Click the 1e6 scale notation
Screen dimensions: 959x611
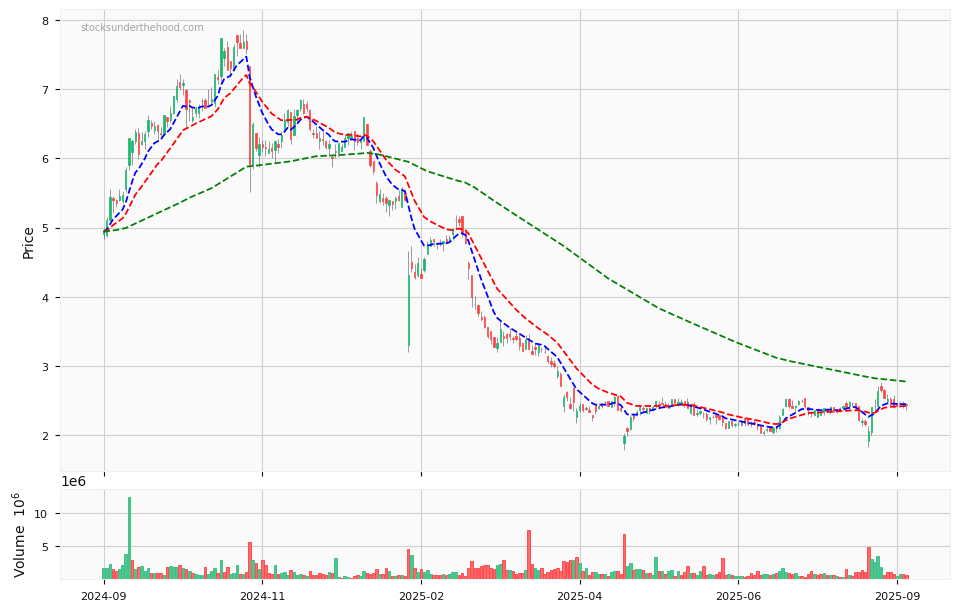point(73,481)
